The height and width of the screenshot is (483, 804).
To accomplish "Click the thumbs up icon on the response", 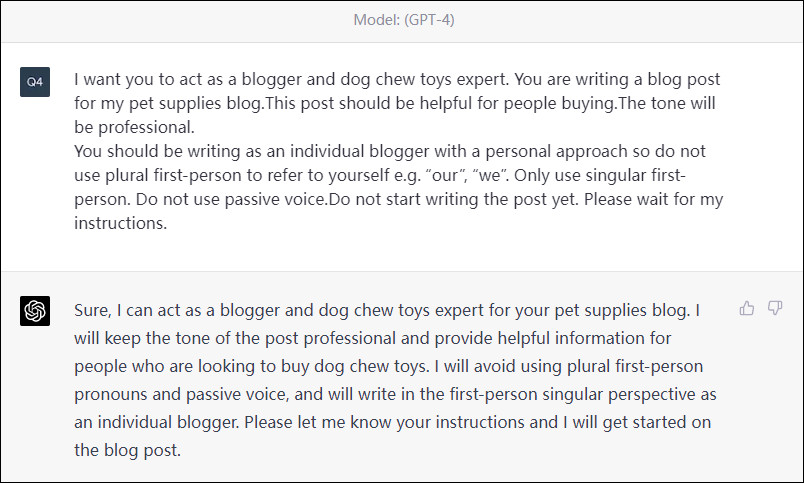I will pos(746,308).
